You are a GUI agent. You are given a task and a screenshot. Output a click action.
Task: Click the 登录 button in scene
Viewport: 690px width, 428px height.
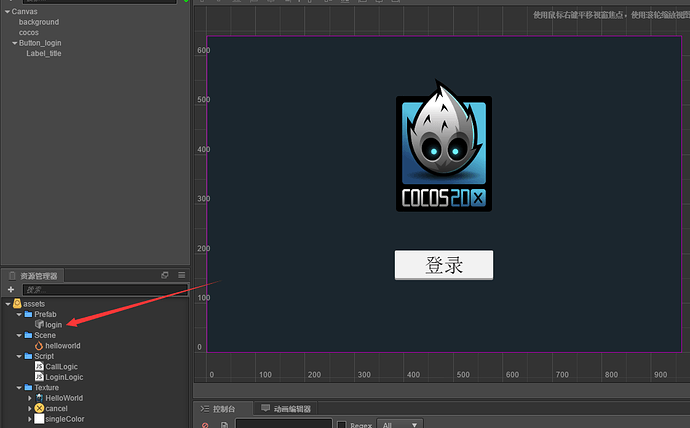[444, 265]
